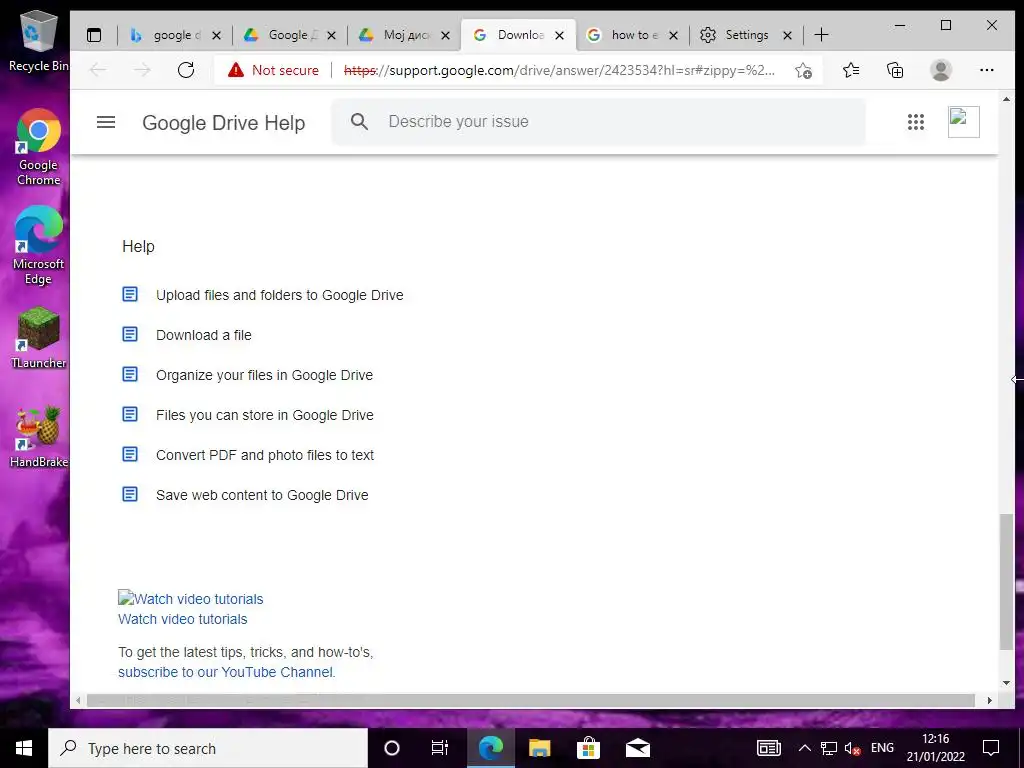
Task: Open the Windows Start menu
Action: pos(24,748)
